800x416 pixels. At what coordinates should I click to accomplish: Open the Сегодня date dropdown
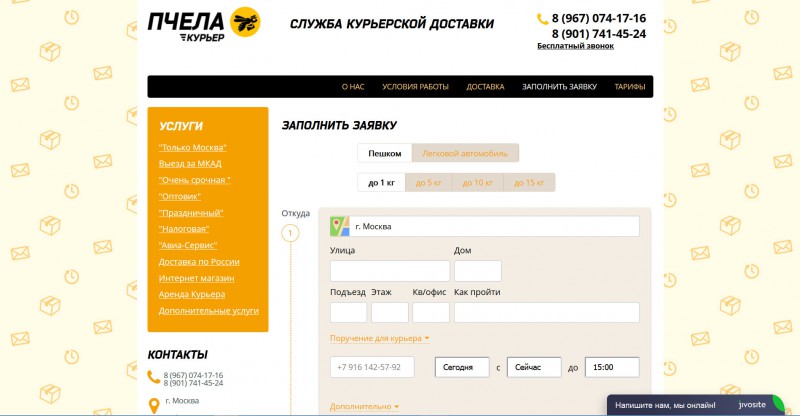click(462, 367)
